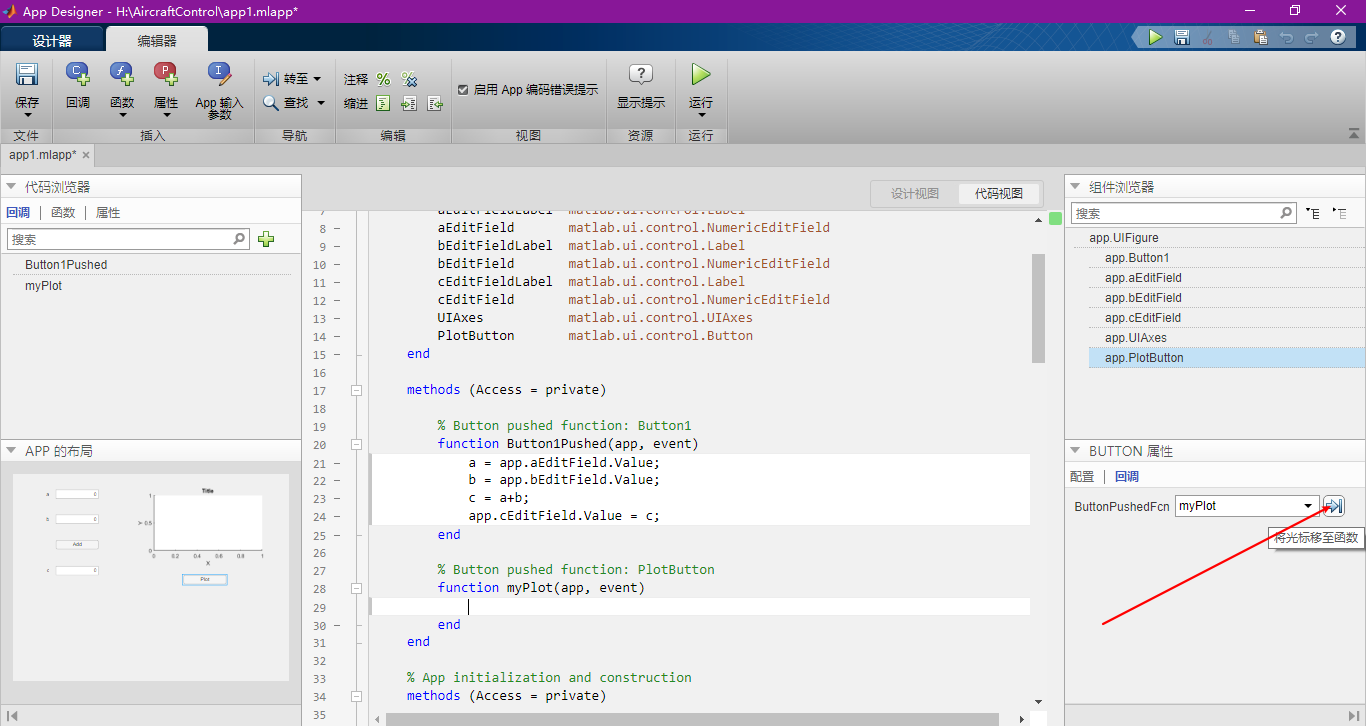
Task: Click the quick access Paste clipboard icon
Action: pos(1259,37)
